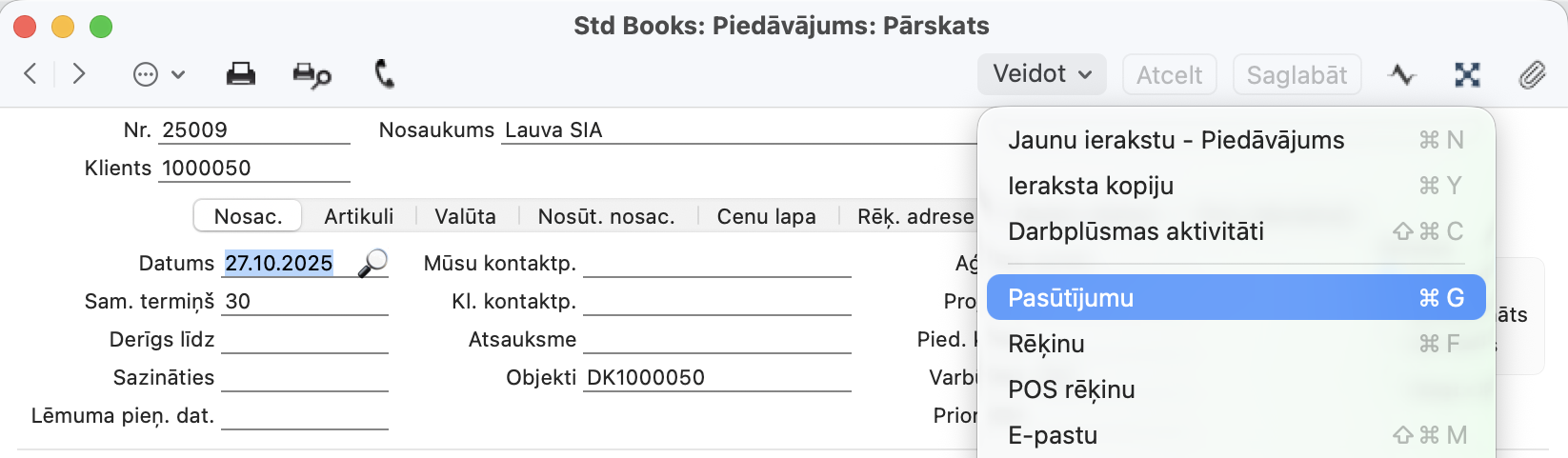Viewport: 1568px width, 458px height.
Task: Open print preview icon
Action: click(x=312, y=75)
